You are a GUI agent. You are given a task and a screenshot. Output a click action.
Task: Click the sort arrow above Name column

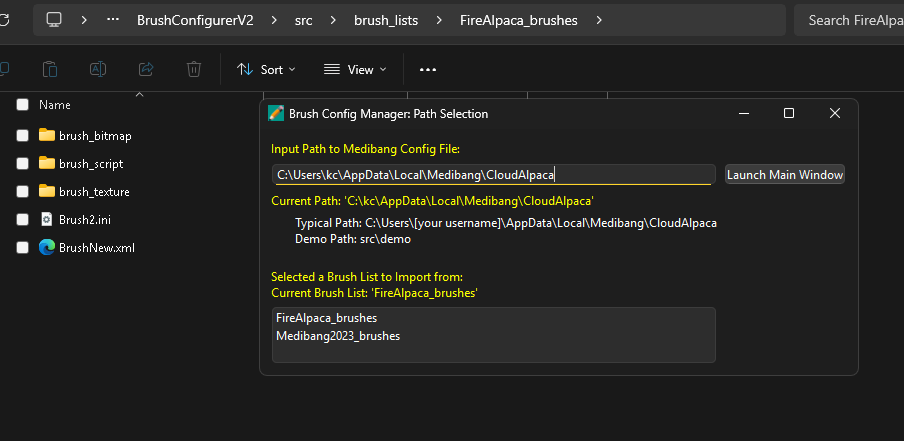(x=139, y=94)
